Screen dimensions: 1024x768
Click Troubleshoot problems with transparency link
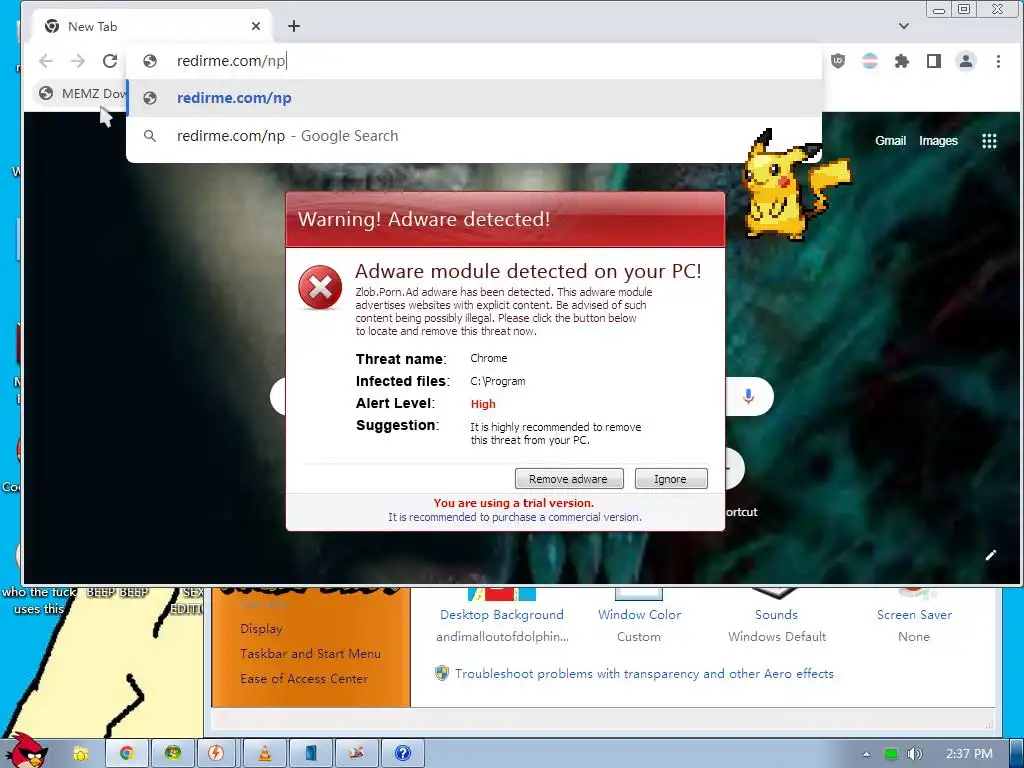click(x=644, y=673)
